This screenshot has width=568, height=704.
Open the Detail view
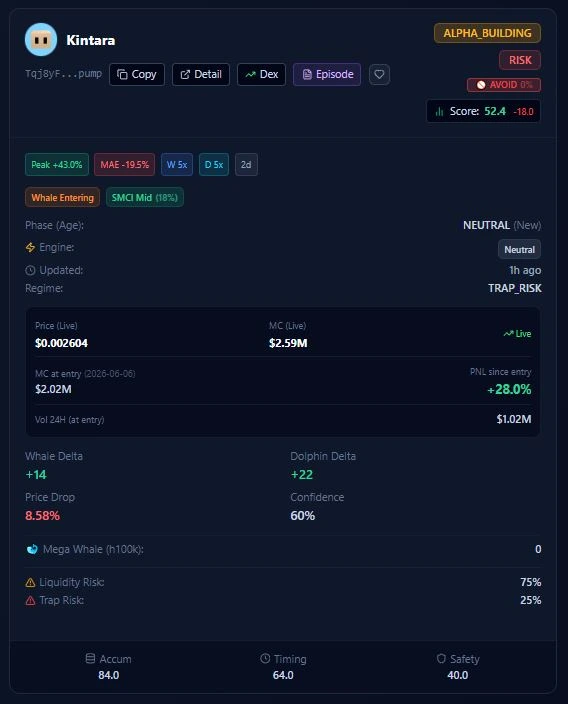tap(201, 74)
